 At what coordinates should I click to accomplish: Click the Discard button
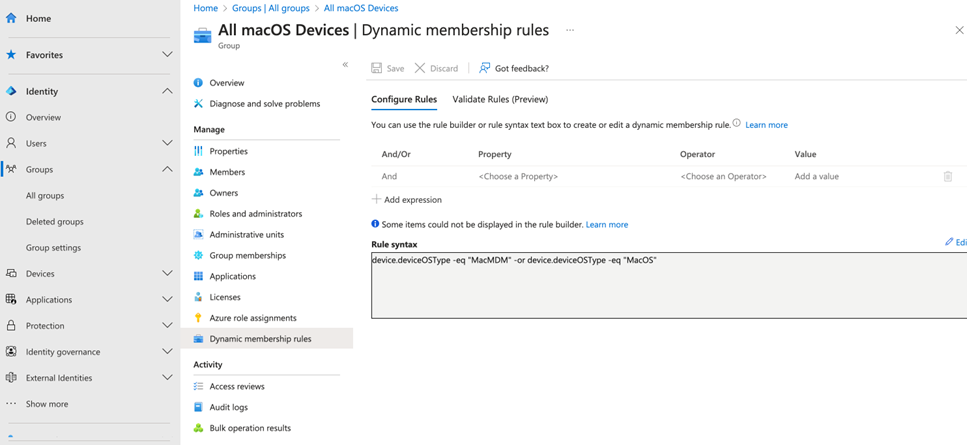click(x=436, y=68)
